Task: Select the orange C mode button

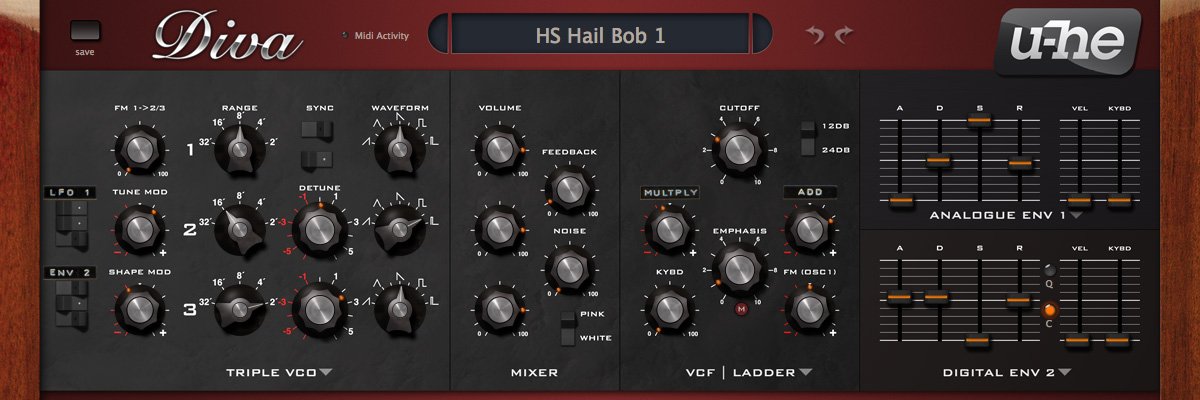Action: coord(1049,309)
